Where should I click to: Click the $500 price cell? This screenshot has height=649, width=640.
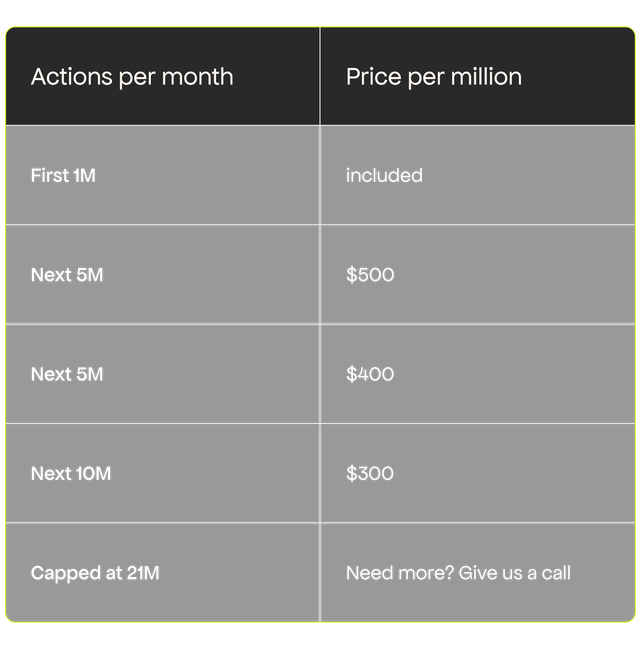point(370,274)
